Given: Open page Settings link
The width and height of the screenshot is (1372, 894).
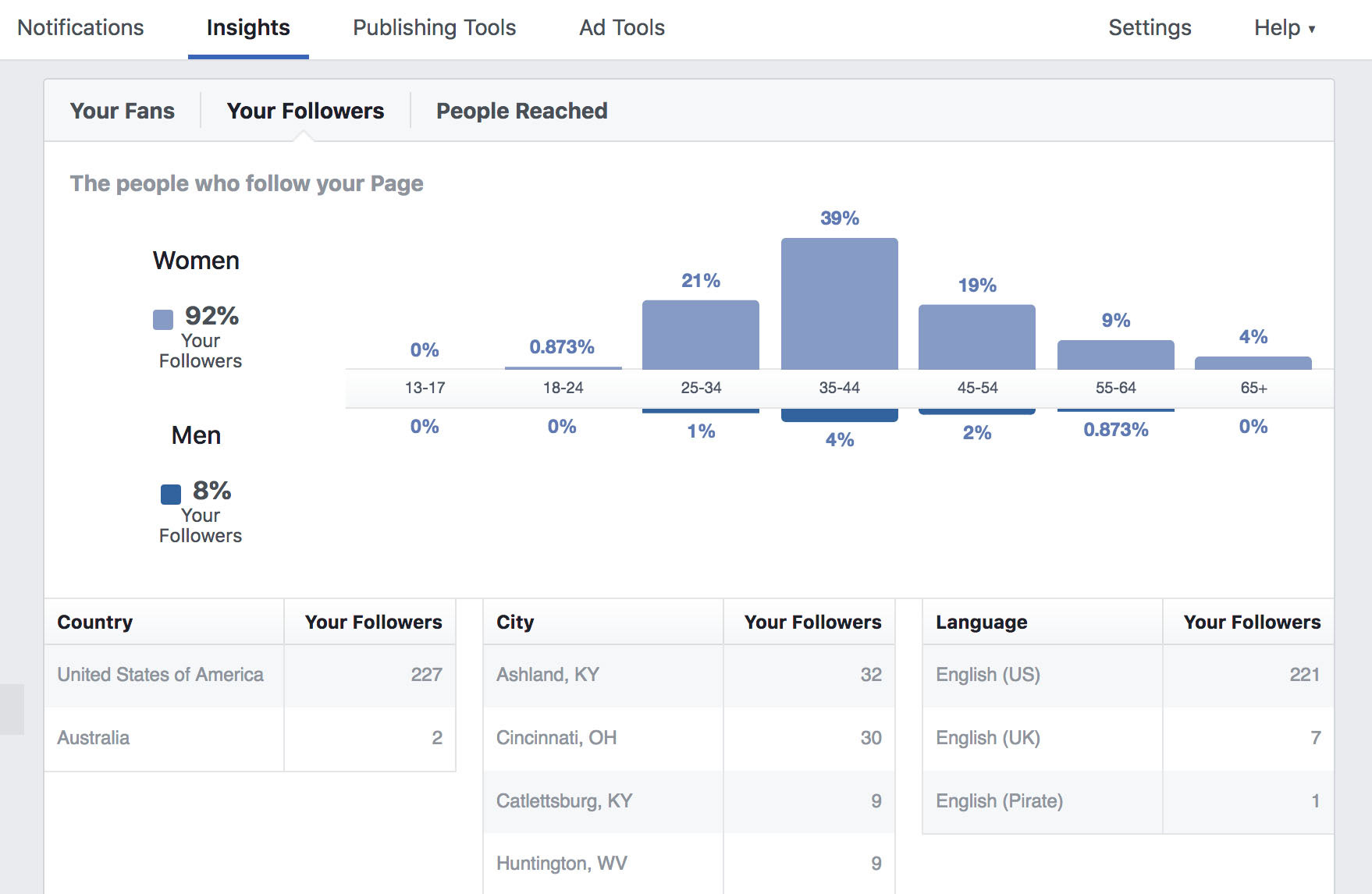Looking at the screenshot, I should pyautogui.click(x=1149, y=28).
